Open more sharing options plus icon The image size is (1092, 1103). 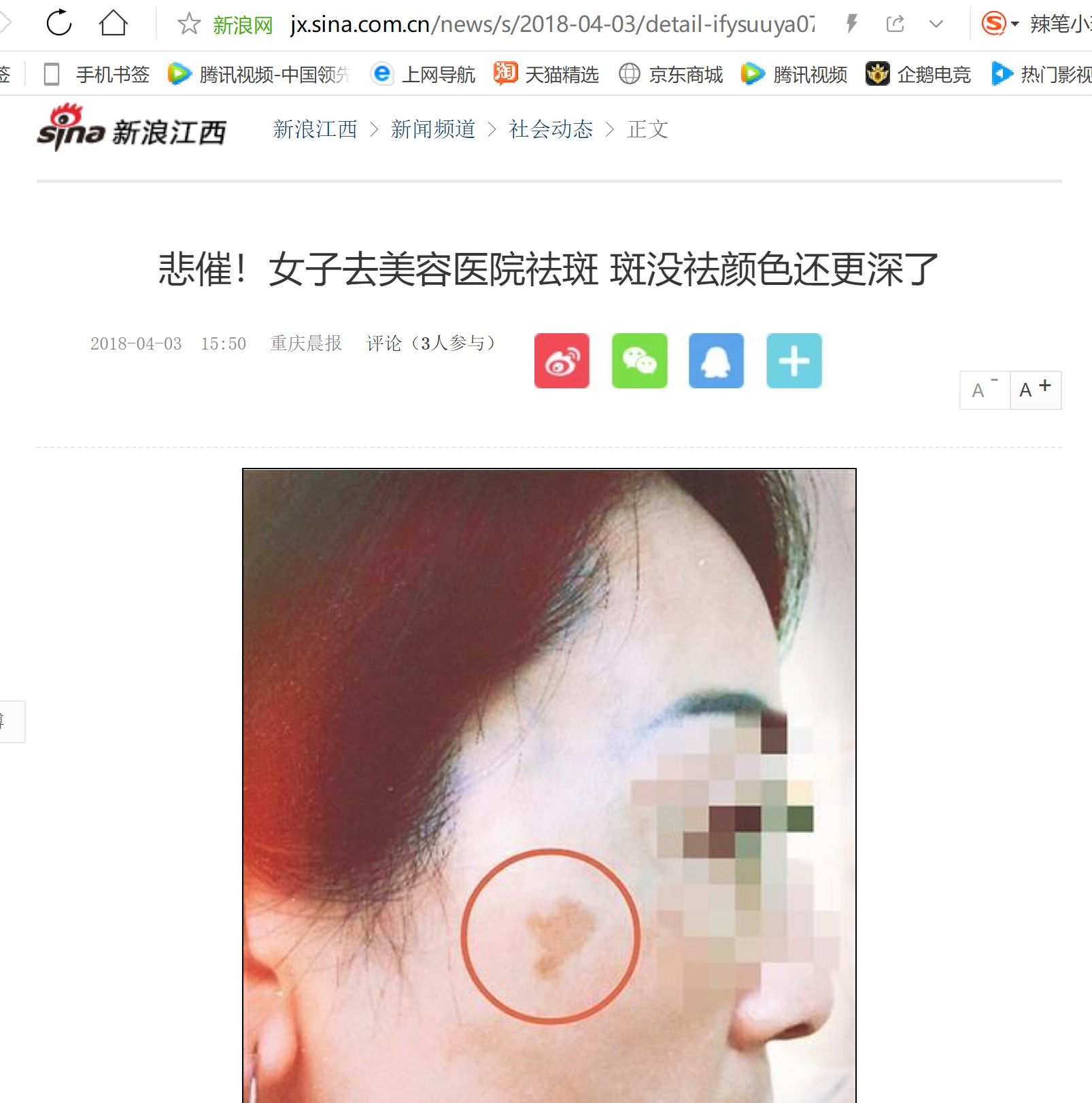794,360
